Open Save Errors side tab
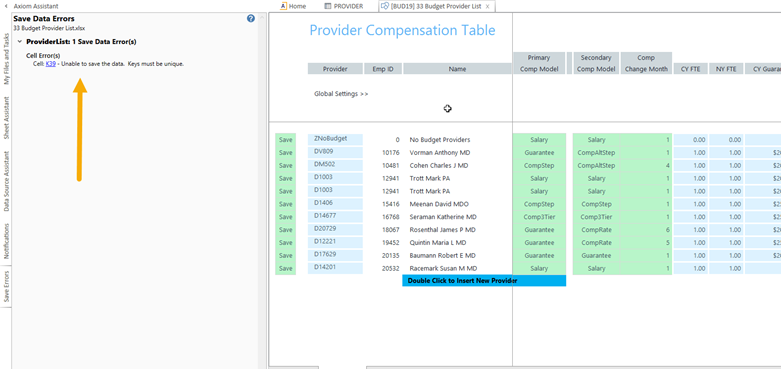This screenshot has height=369, width=781. pos(6,287)
